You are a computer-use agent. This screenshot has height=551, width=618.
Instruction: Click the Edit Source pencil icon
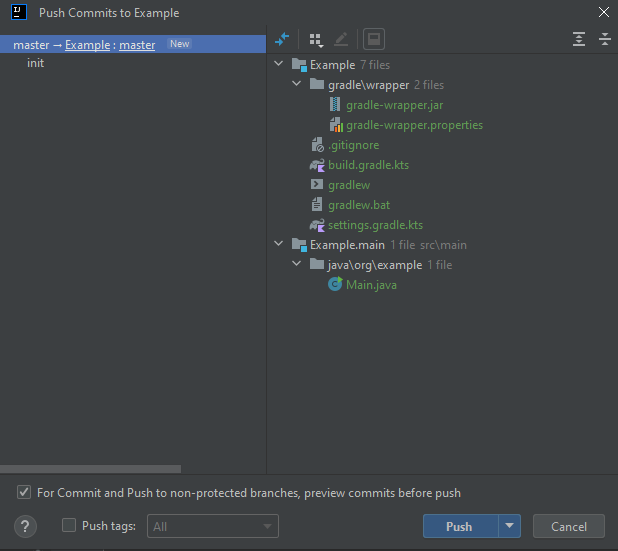(341, 39)
